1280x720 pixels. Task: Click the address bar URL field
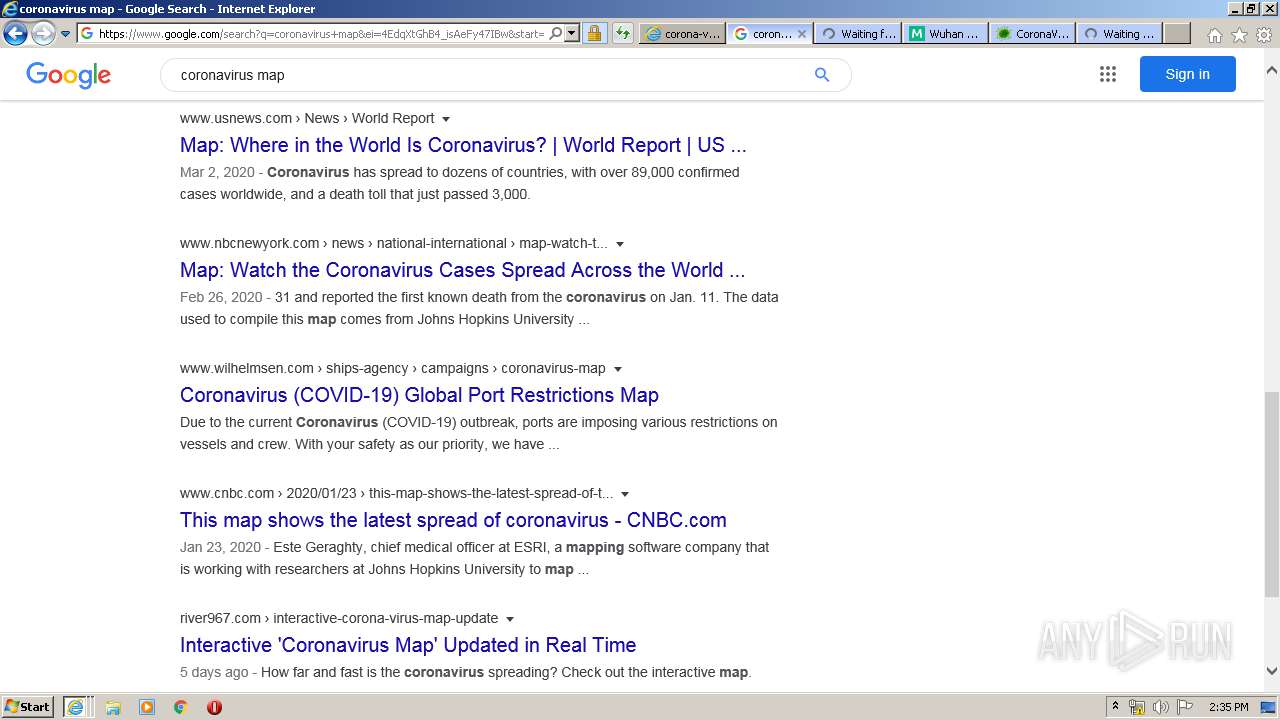click(x=321, y=33)
